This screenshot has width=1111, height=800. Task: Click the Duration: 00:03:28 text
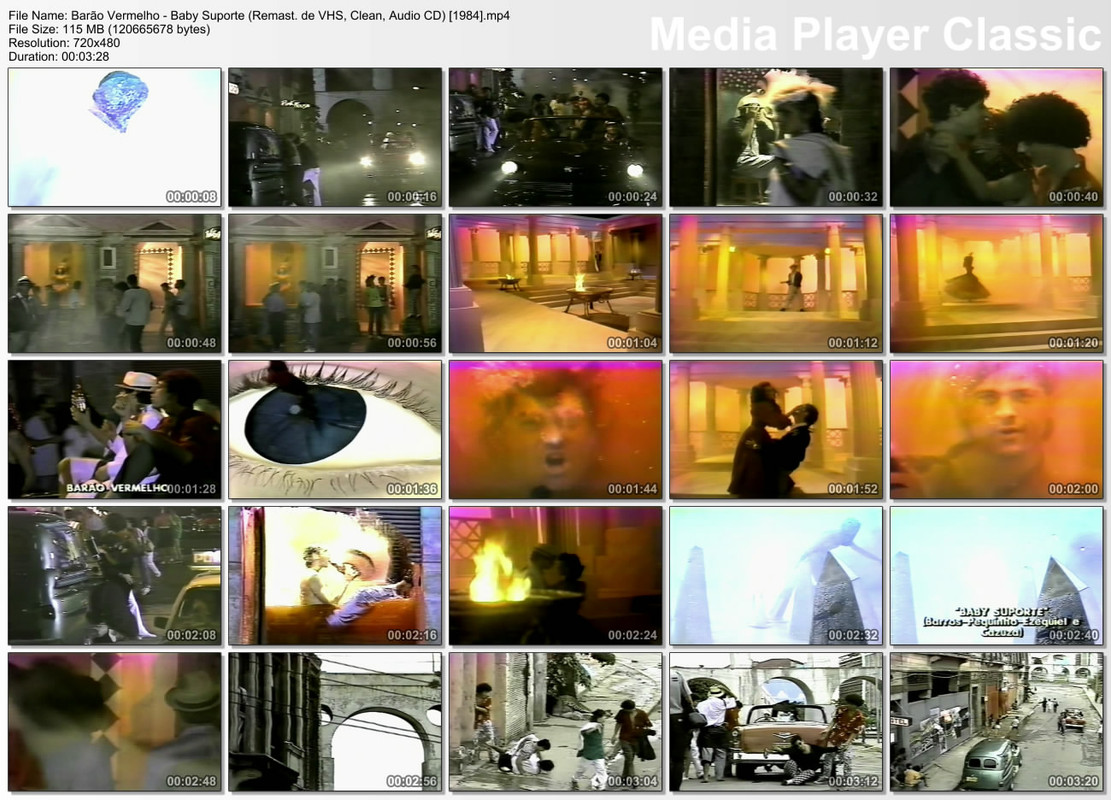(59, 57)
